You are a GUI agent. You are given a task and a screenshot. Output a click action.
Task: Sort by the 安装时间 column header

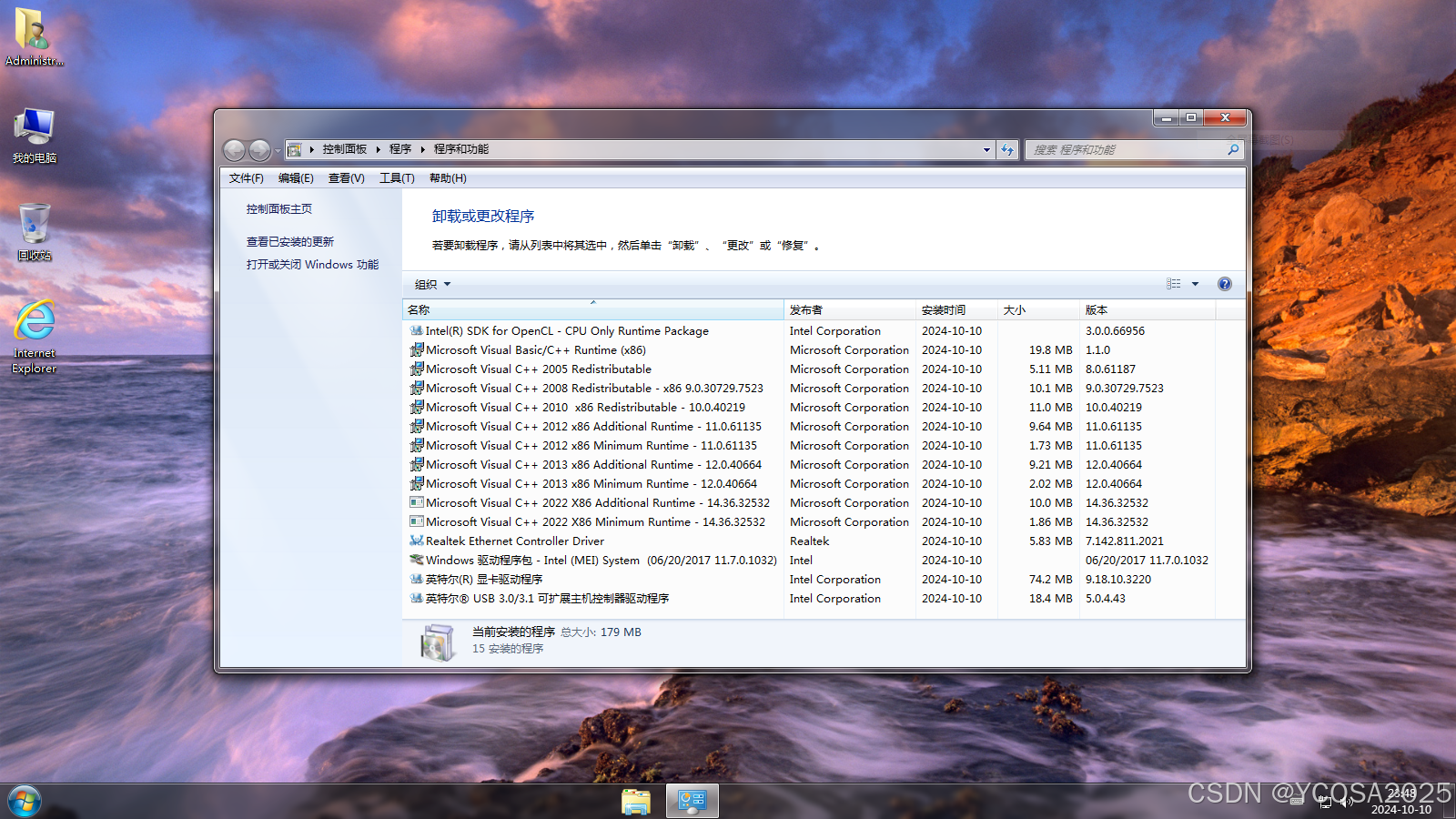tap(956, 310)
